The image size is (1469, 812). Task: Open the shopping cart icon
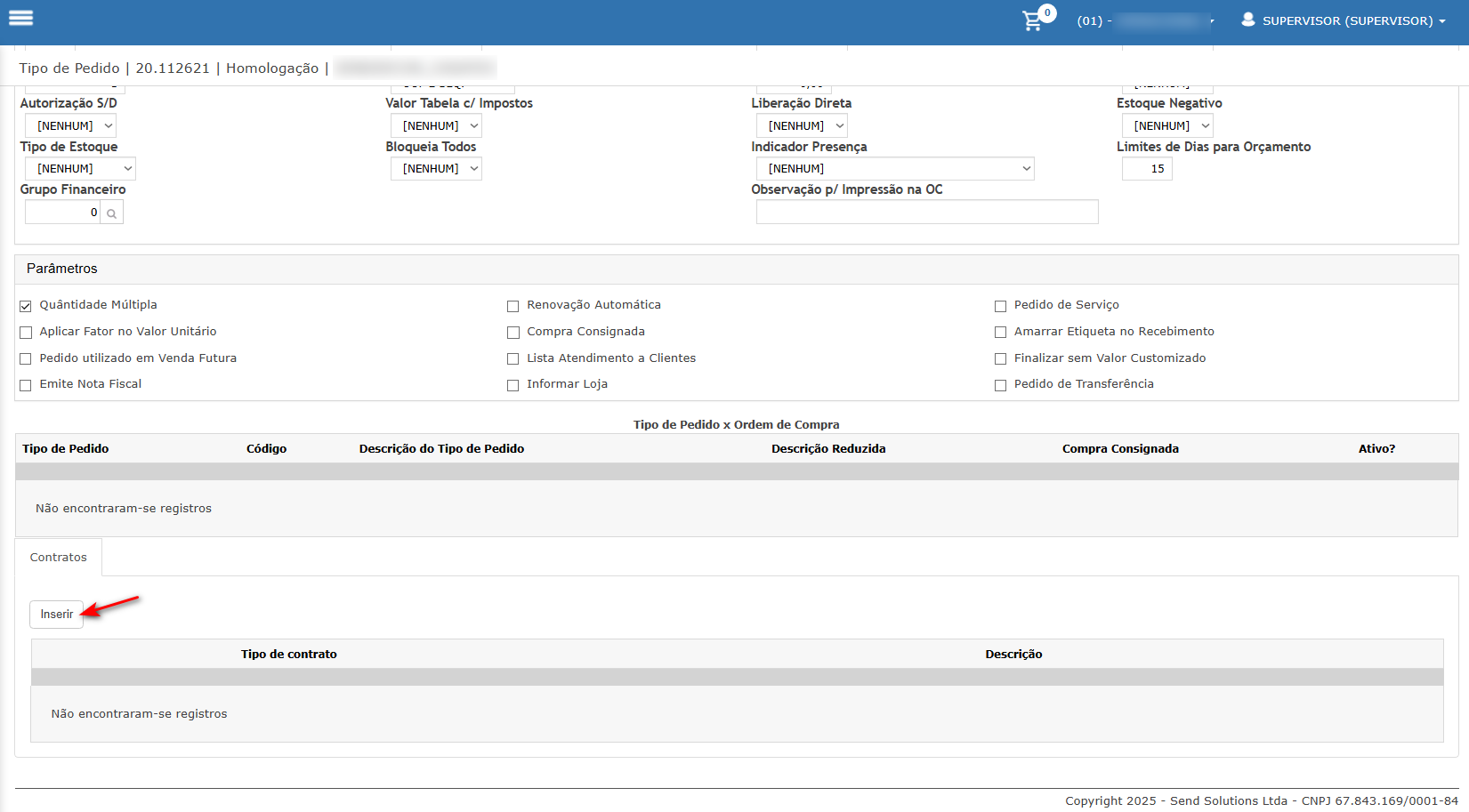pos(1032,20)
